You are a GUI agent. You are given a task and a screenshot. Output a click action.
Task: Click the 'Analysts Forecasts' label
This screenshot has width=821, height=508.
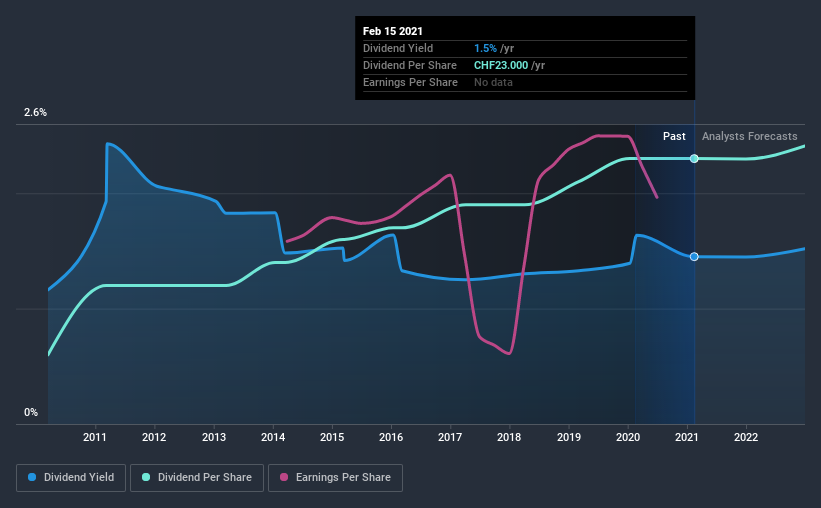pos(749,136)
